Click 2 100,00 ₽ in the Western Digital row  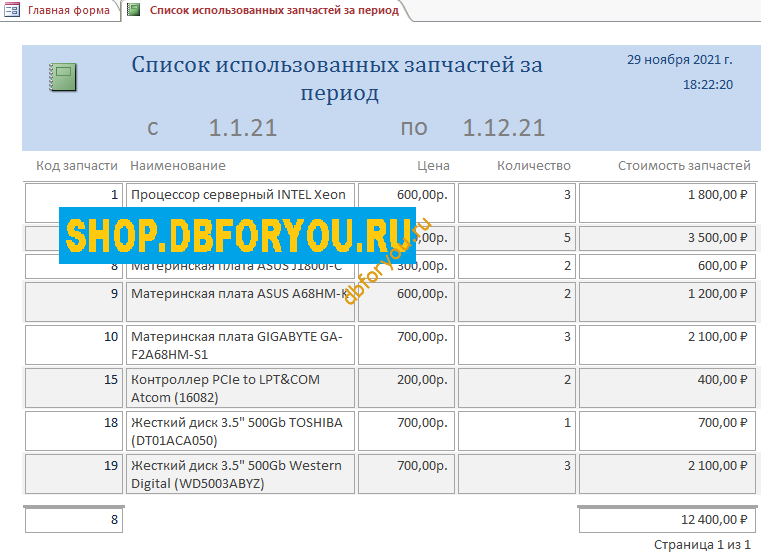[x=667, y=474]
